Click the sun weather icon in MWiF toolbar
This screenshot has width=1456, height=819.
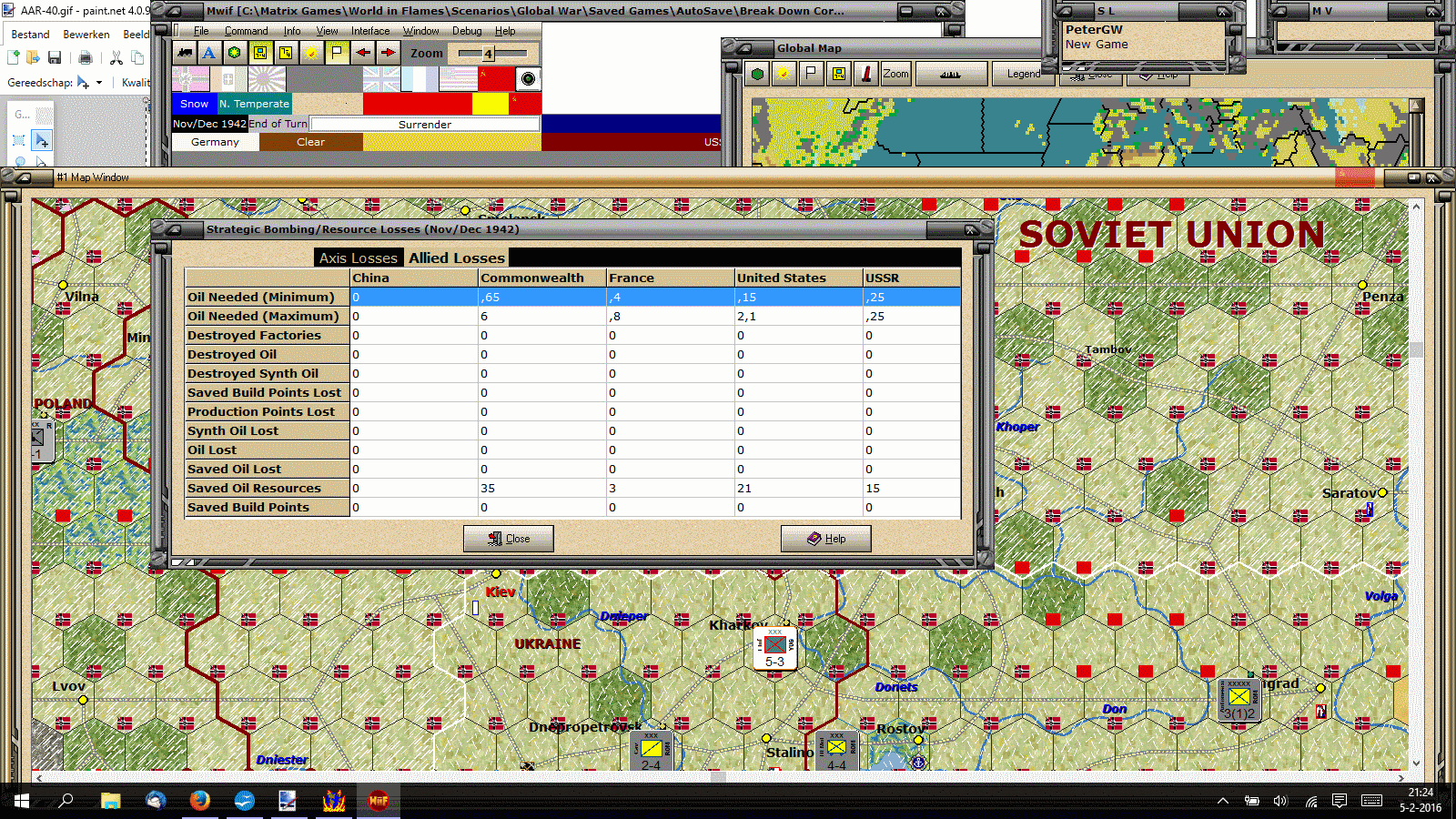[311, 53]
